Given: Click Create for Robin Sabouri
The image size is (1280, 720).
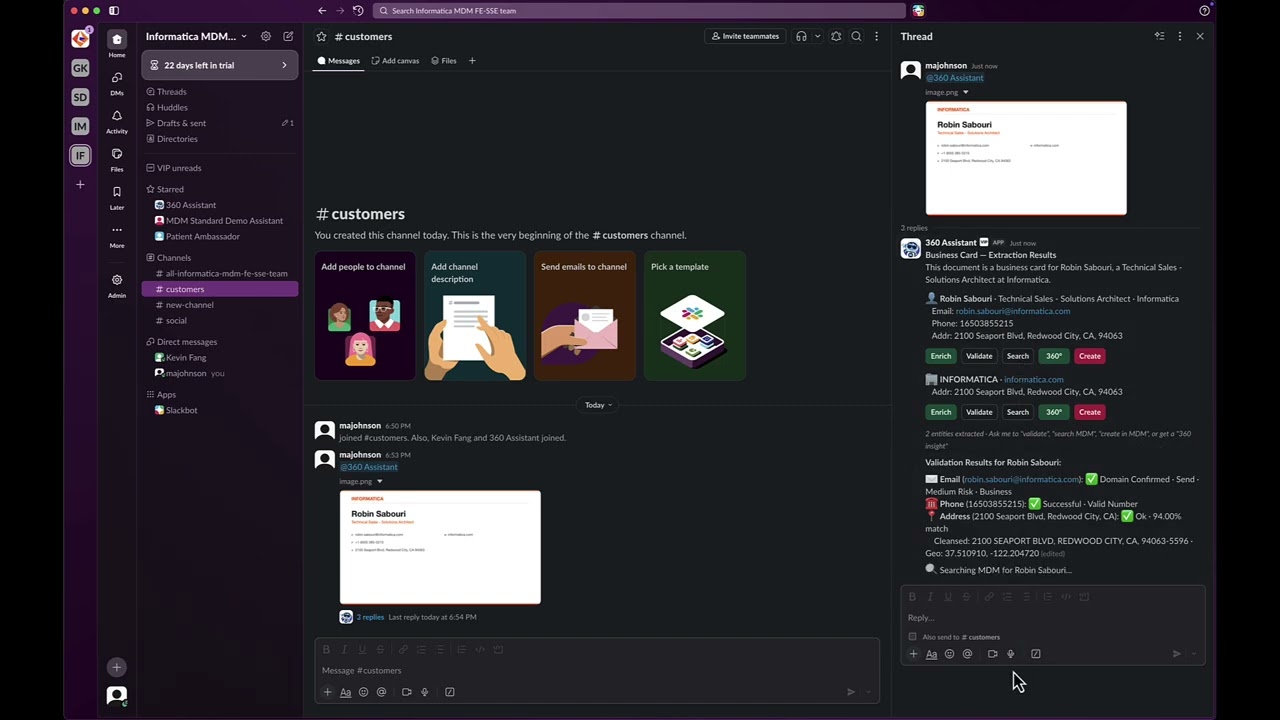Looking at the screenshot, I should (1090, 356).
